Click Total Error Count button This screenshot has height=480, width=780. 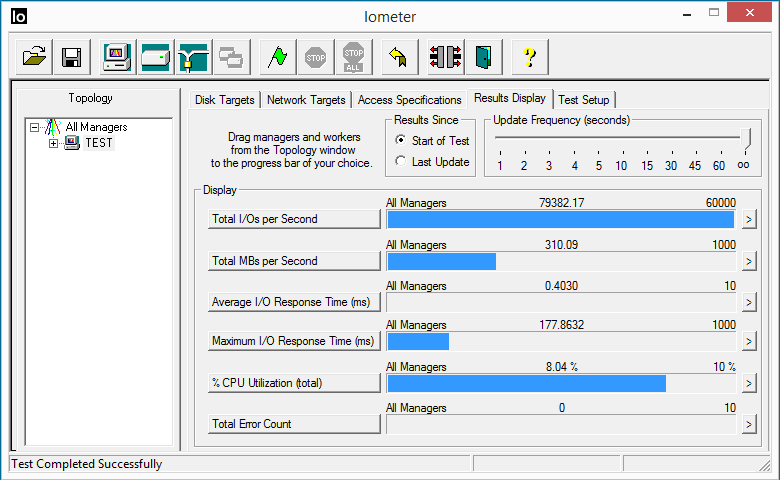[294, 424]
